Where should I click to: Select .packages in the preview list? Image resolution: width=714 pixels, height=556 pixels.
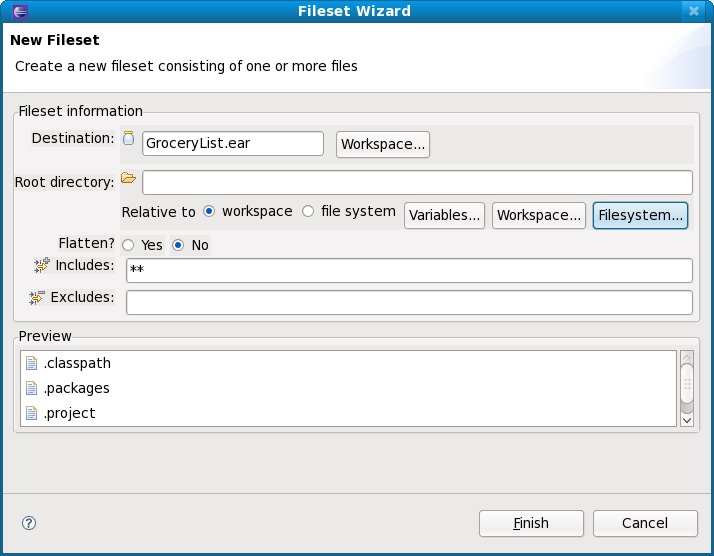click(x=76, y=388)
